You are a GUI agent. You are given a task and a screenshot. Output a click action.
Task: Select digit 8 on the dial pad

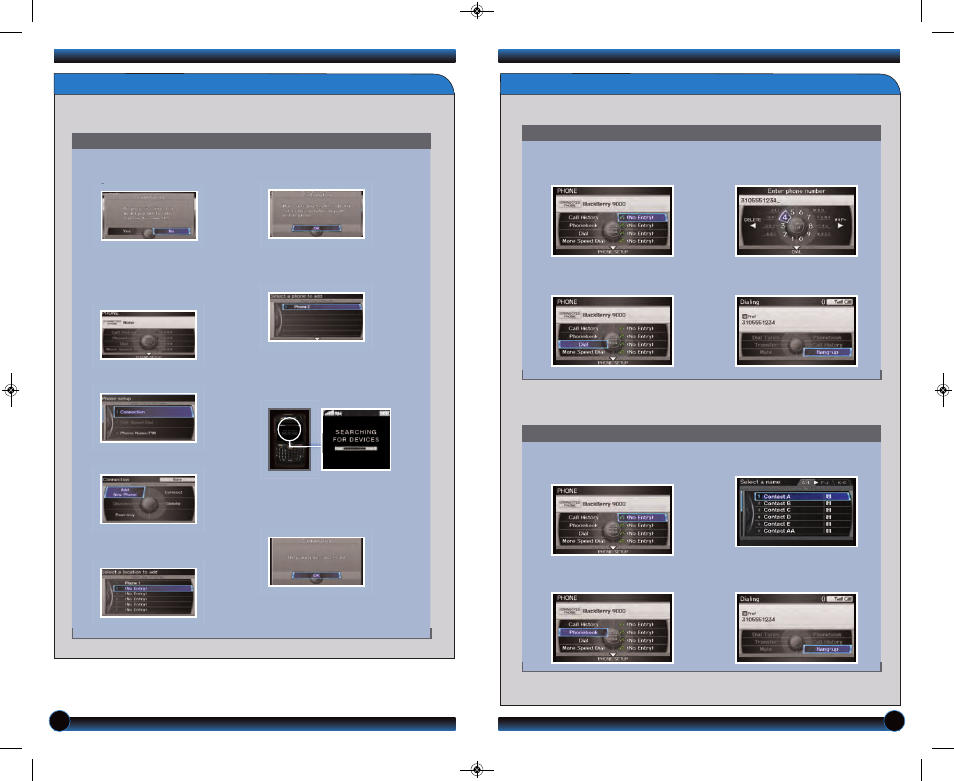[x=810, y=226]
